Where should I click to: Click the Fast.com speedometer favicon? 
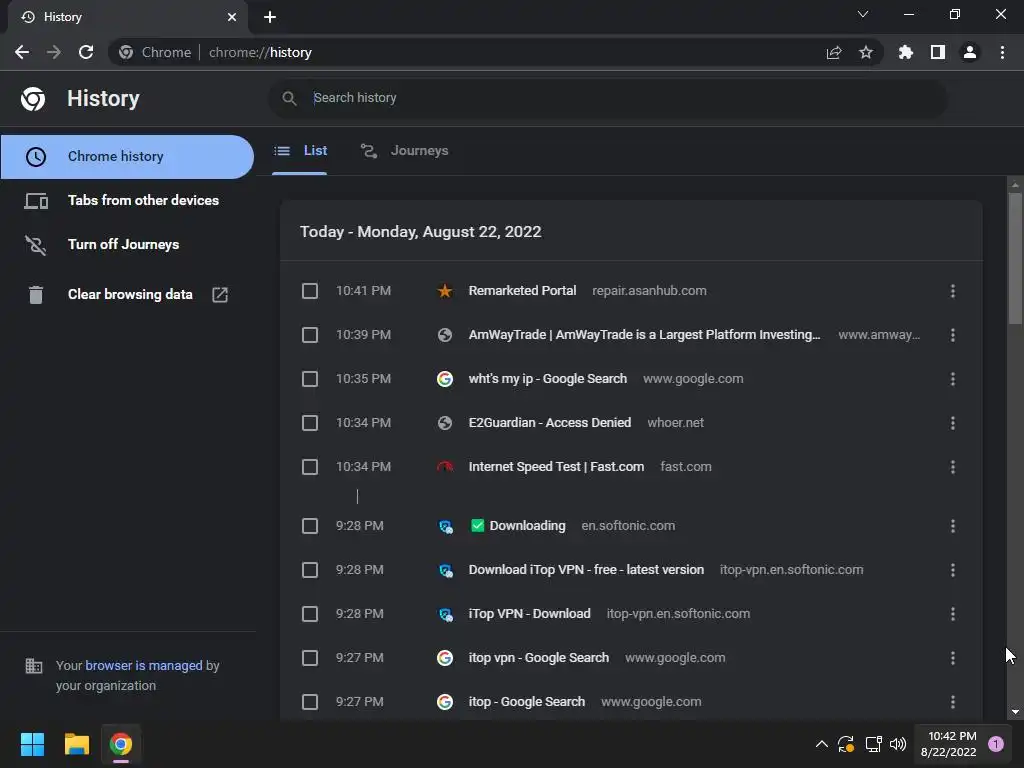[x=445, y=467]
